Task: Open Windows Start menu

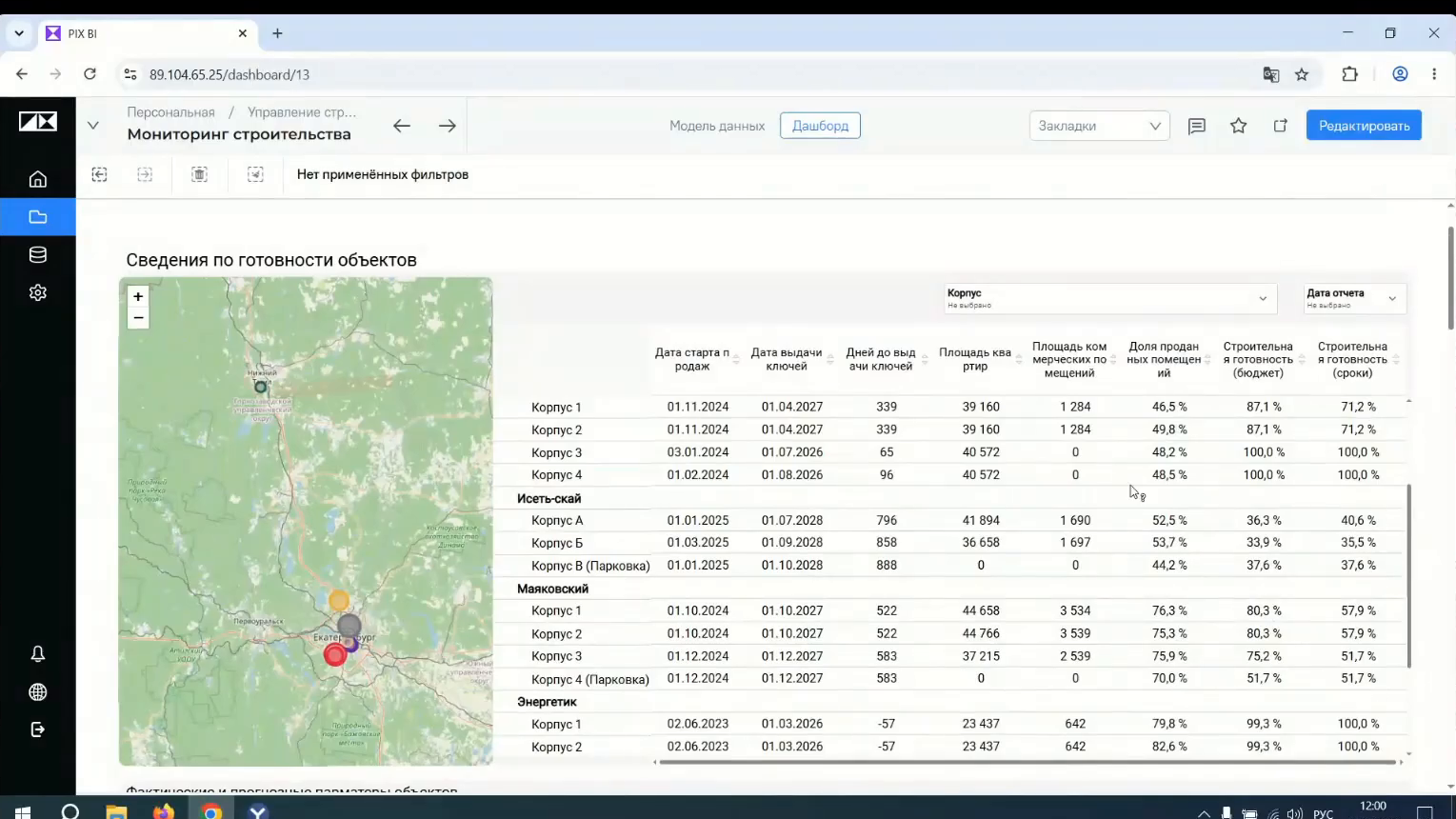Action: [x=23, y=811]
